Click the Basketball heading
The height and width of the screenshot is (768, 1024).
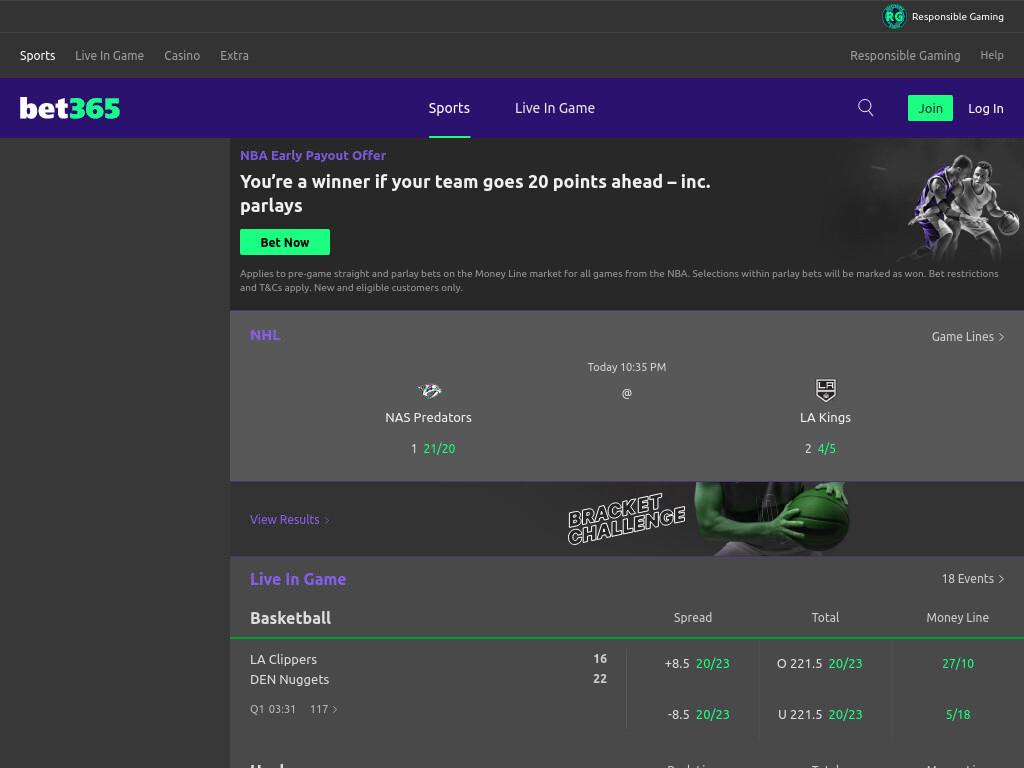[x=291, y=618]
